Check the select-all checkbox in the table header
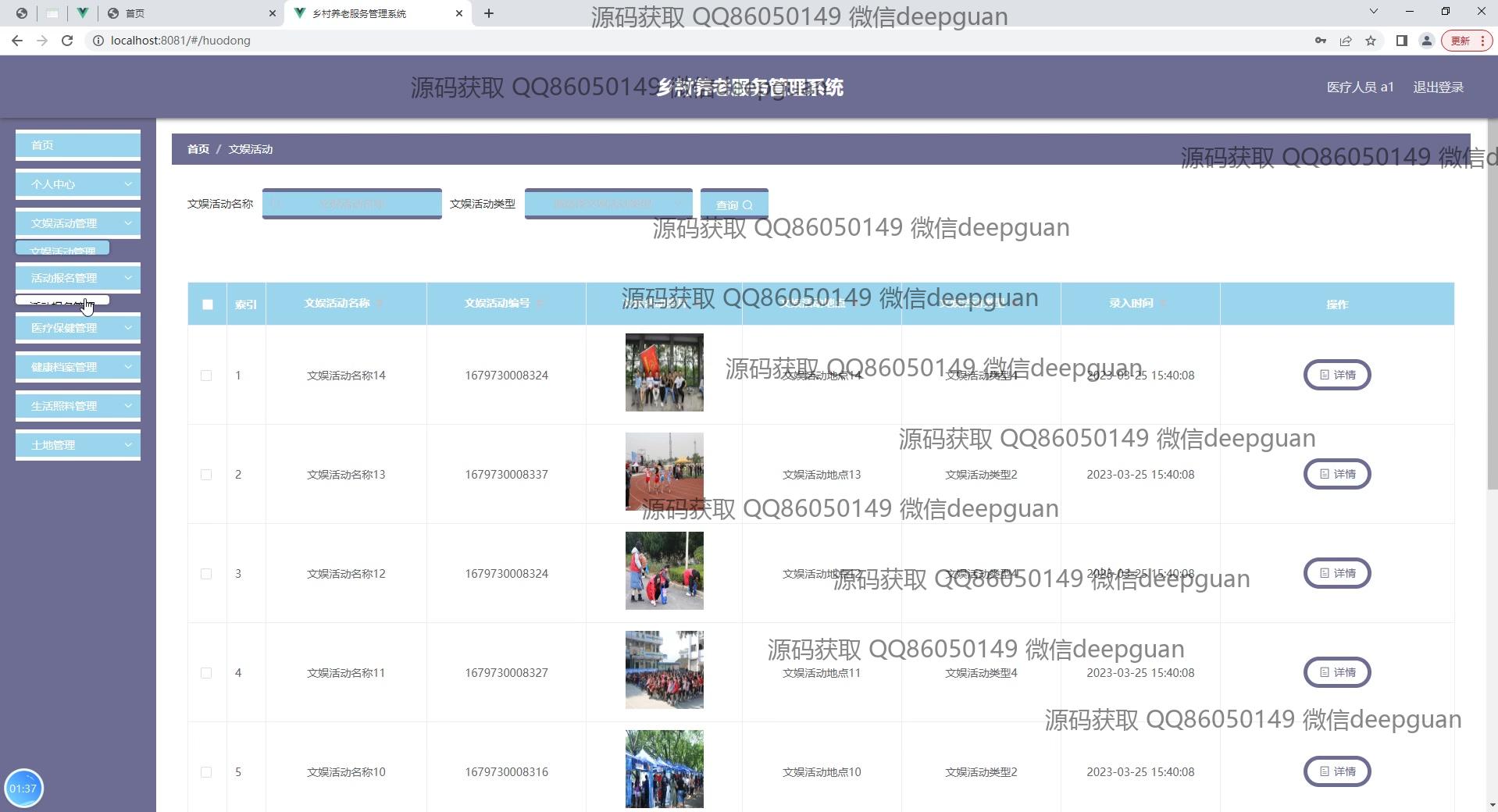1498x812 pixels. click(207, 304)
